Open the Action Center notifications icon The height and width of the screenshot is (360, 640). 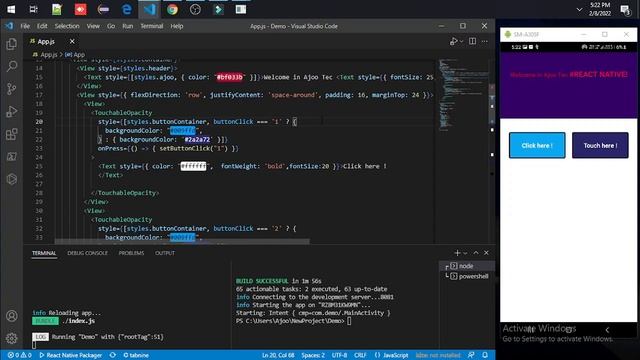pos(625,9)
